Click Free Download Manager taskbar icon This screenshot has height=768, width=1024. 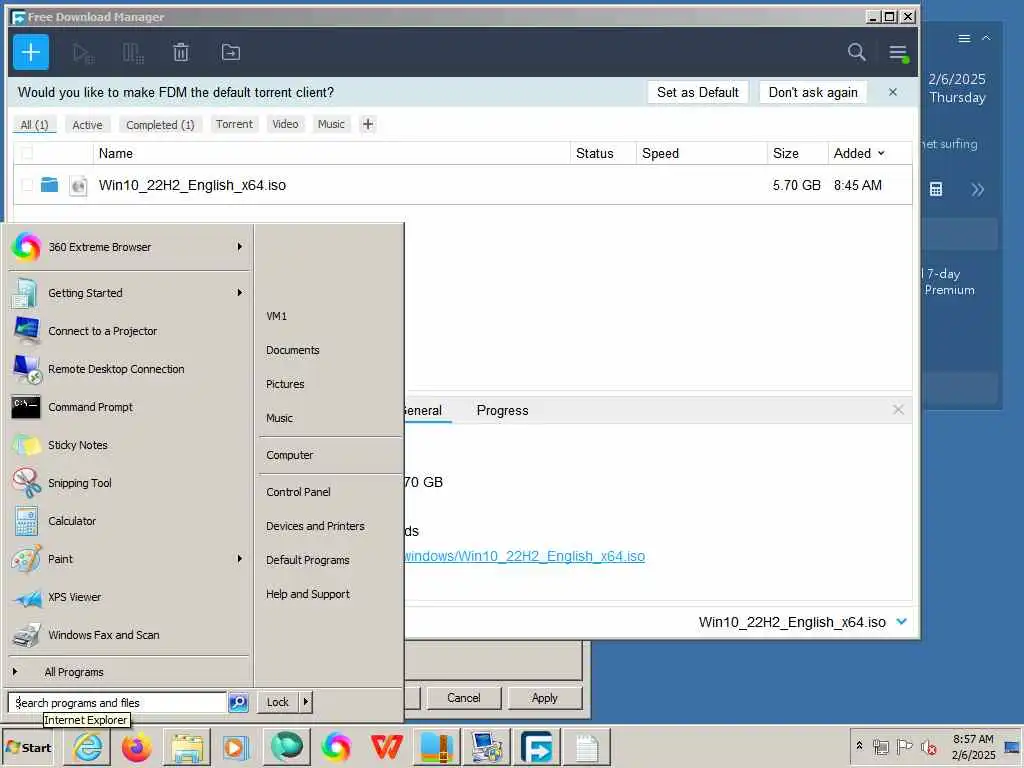(536, 747)
